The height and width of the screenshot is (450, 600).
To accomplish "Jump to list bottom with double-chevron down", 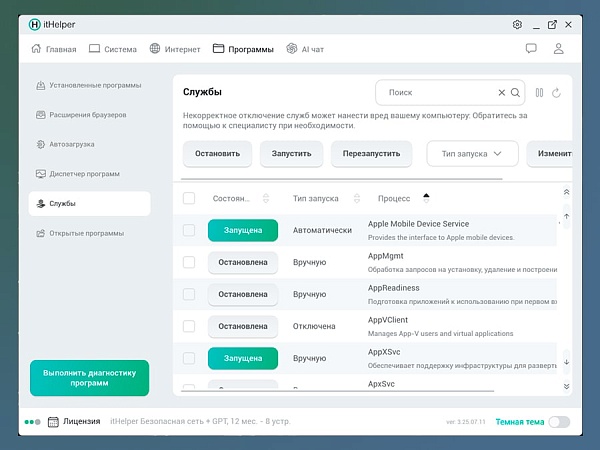I will coord(566,386).
